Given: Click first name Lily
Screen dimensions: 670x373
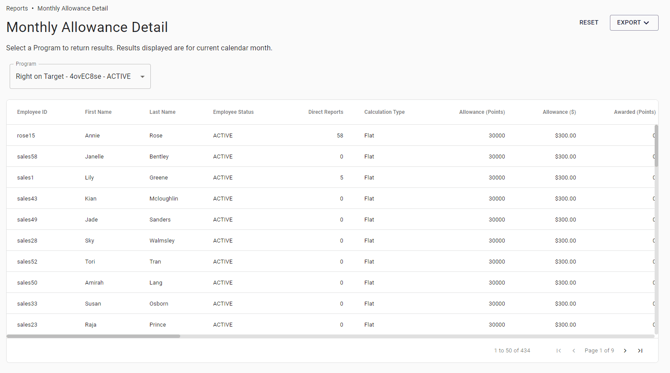Looking at the screenshot, I should coord(89,177).
